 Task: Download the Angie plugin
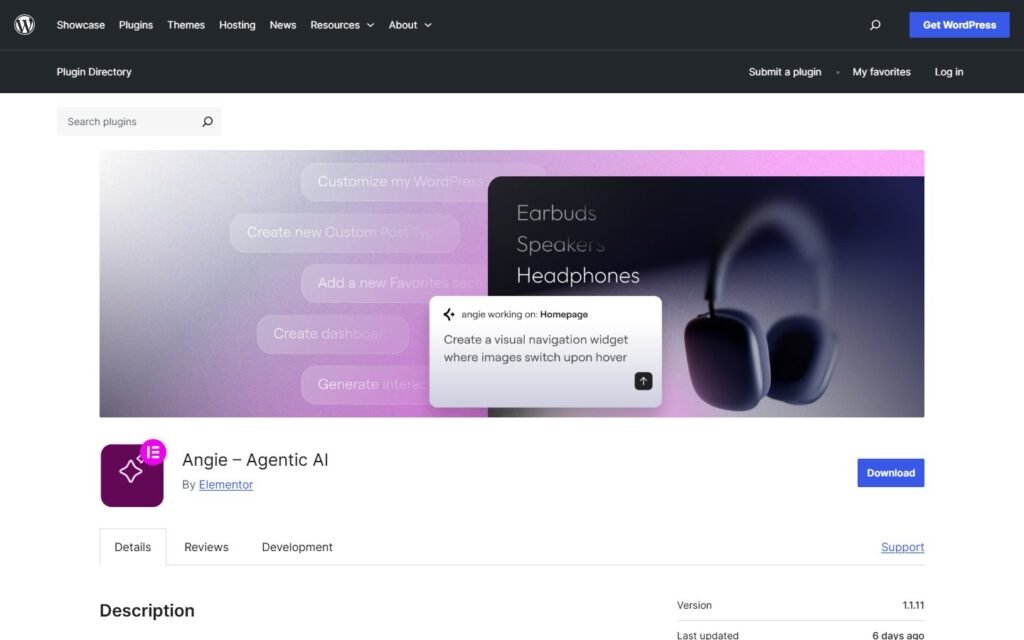pyautogui.click(x=890, y=473)
